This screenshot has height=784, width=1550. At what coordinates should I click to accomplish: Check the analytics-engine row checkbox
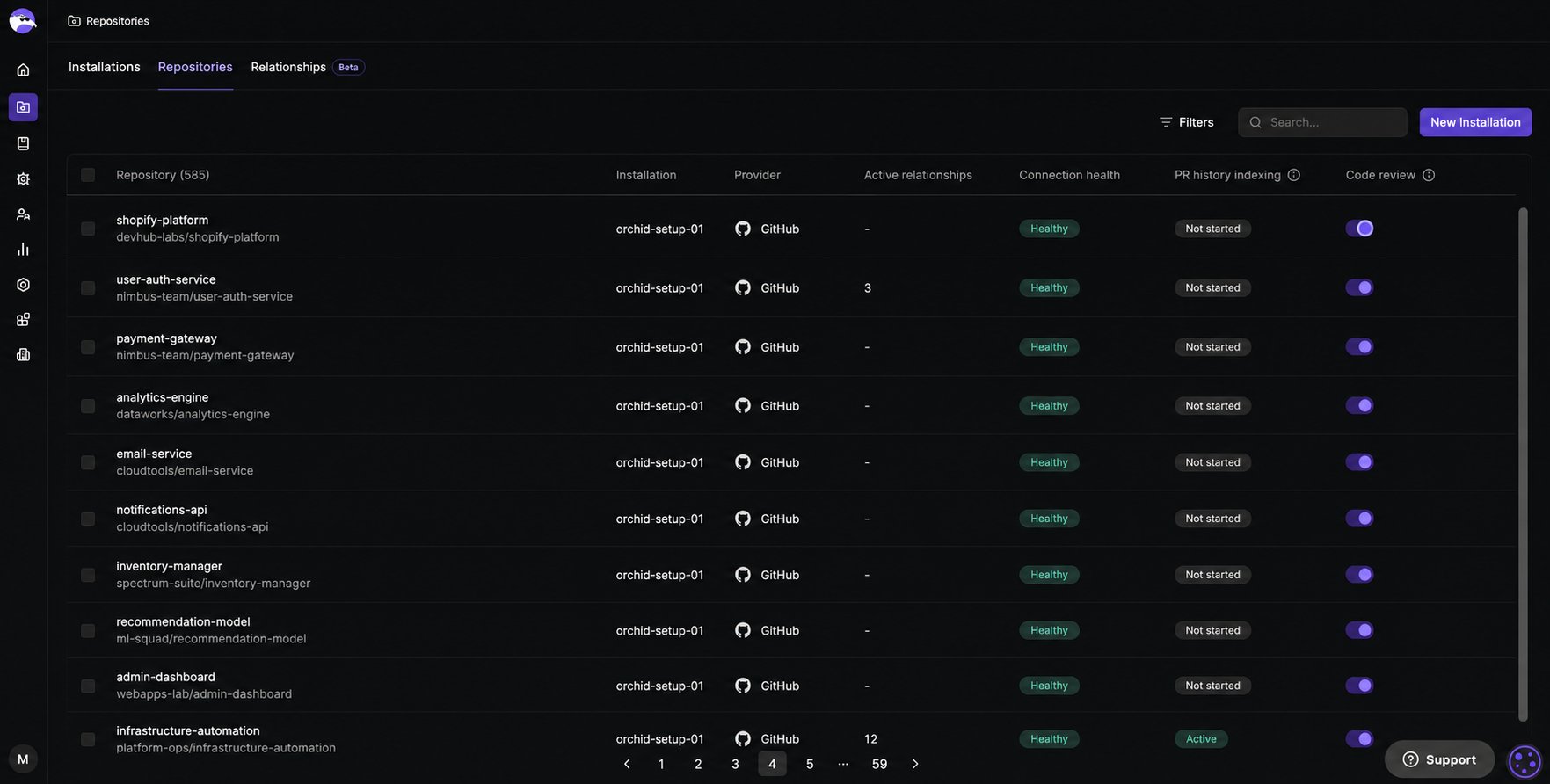tap(88, 406)
